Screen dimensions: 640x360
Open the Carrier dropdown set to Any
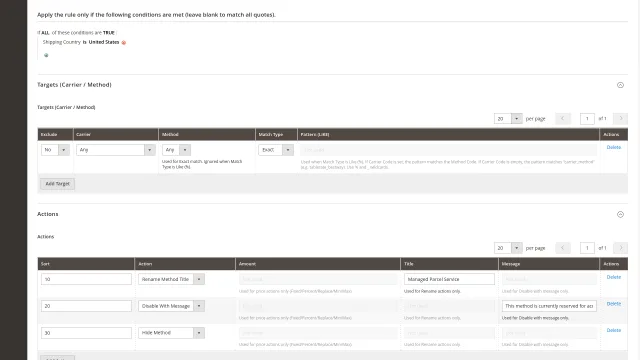[x=116, y=150]
